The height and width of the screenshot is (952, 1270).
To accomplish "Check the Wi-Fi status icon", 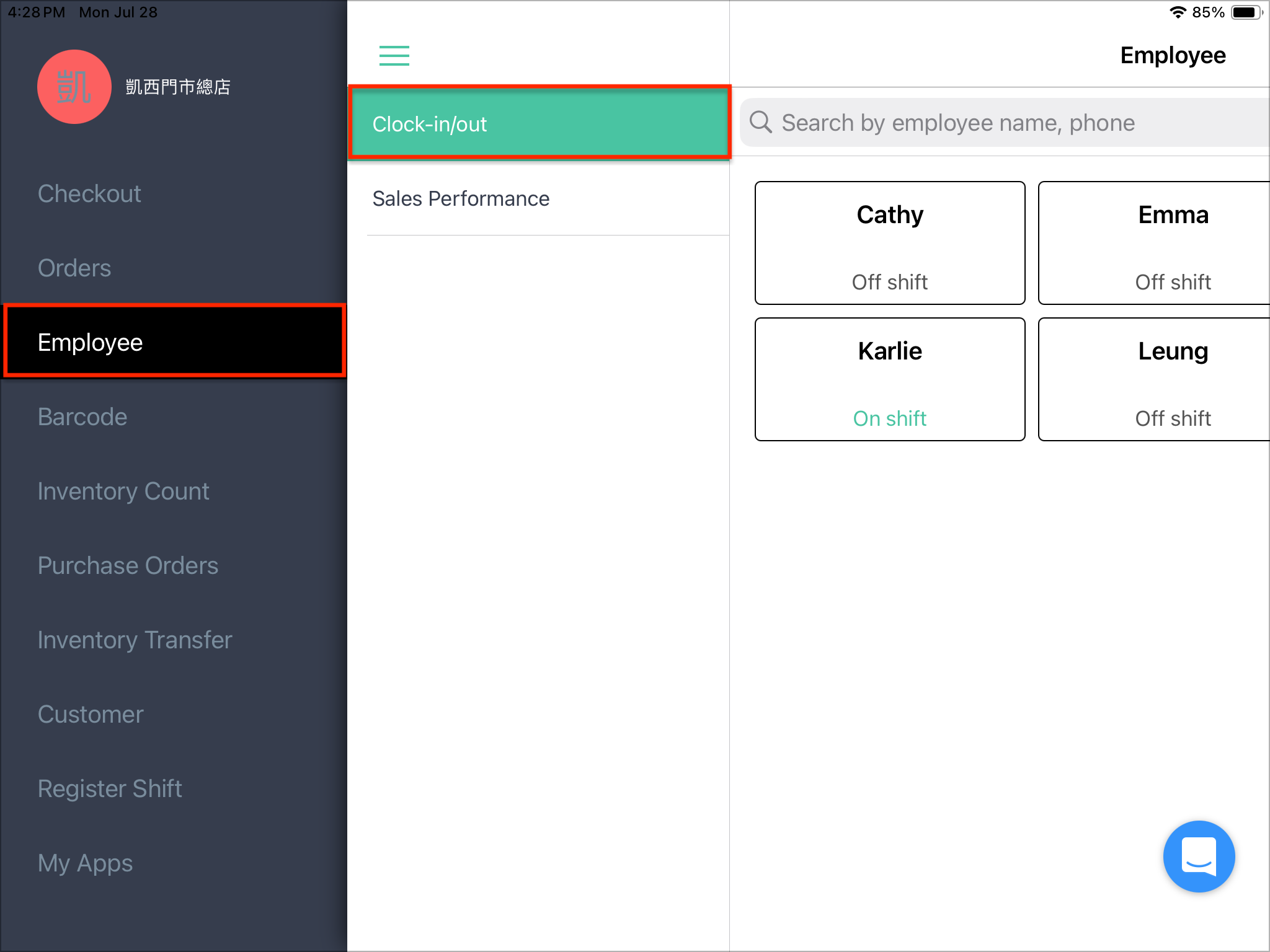I will tap(1178, 12).
